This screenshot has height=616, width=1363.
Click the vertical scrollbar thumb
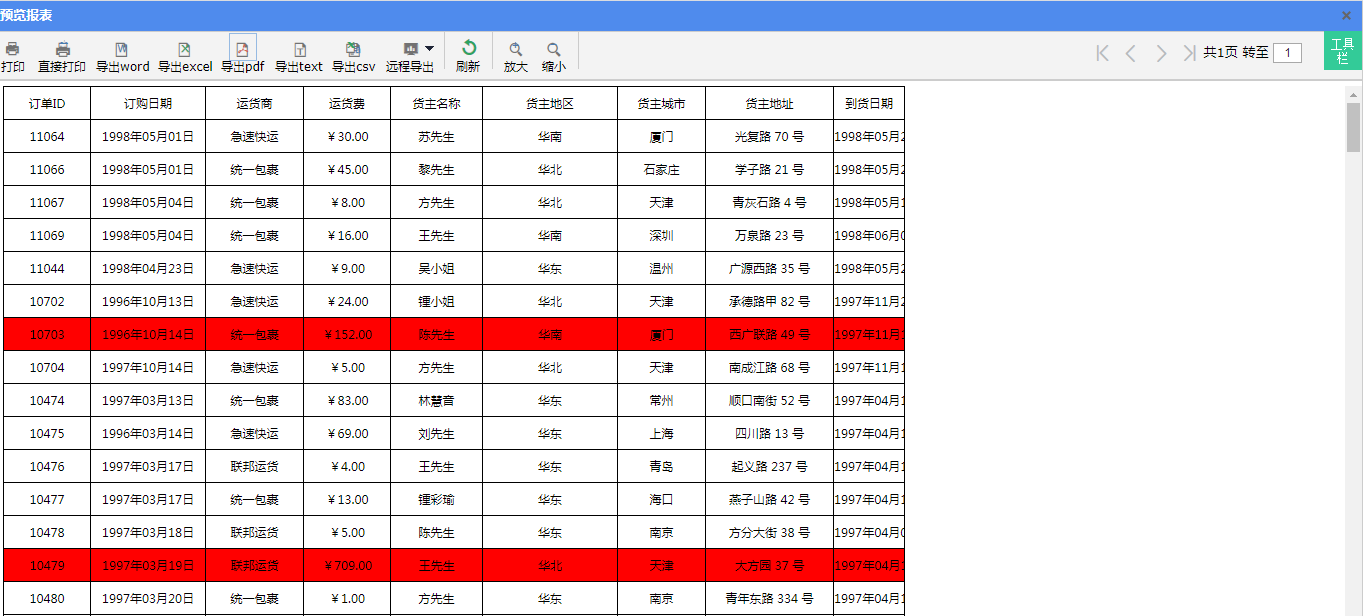1353,127
